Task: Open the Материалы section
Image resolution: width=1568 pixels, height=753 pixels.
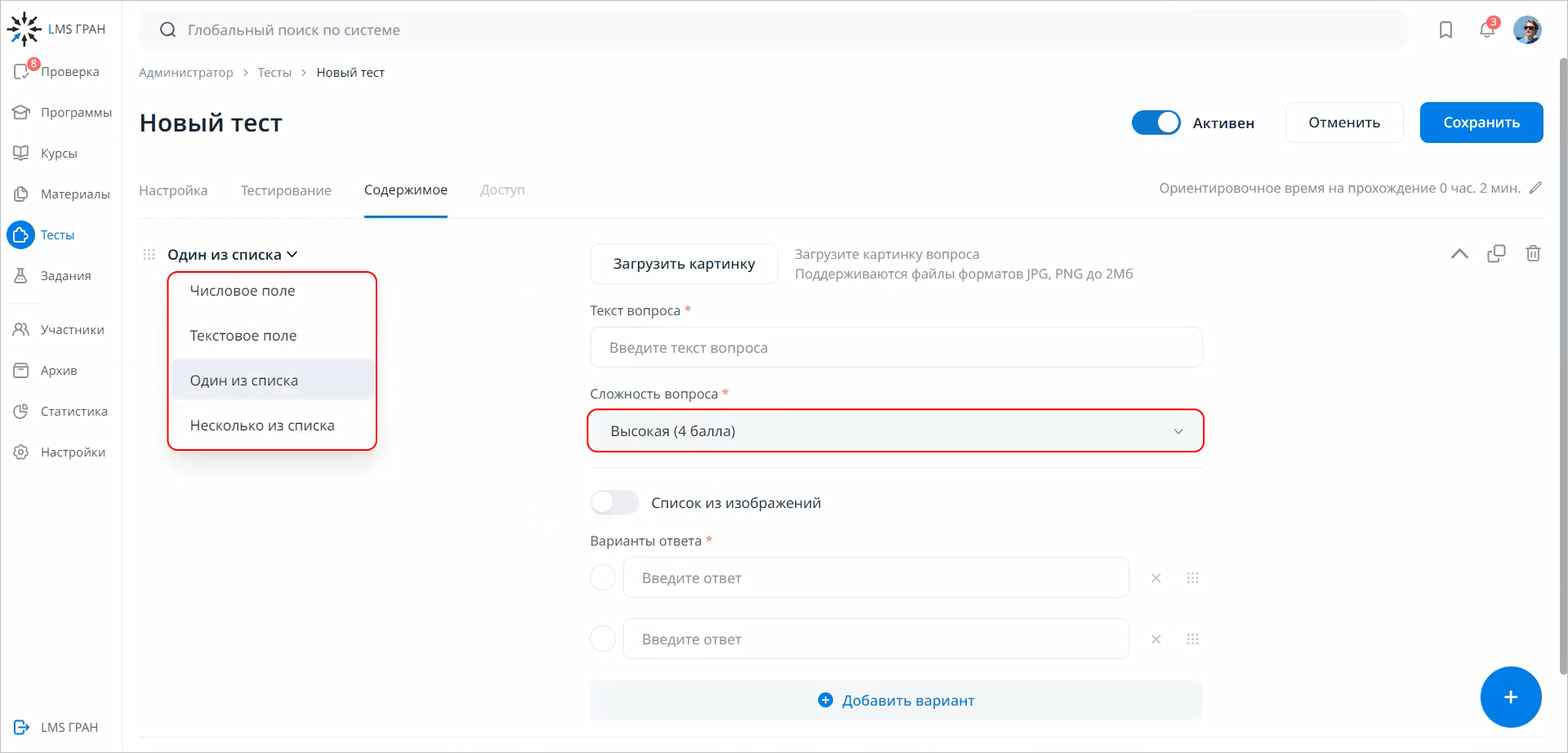Action: coord(73,194)
